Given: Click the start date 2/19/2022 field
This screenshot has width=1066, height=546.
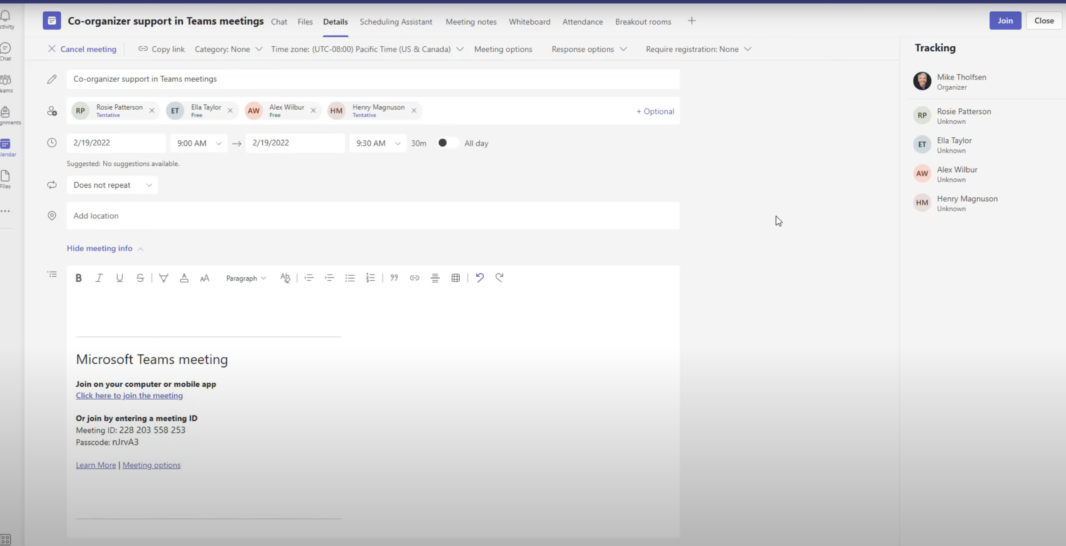Looking at the screenshot, I should [116, 143].
